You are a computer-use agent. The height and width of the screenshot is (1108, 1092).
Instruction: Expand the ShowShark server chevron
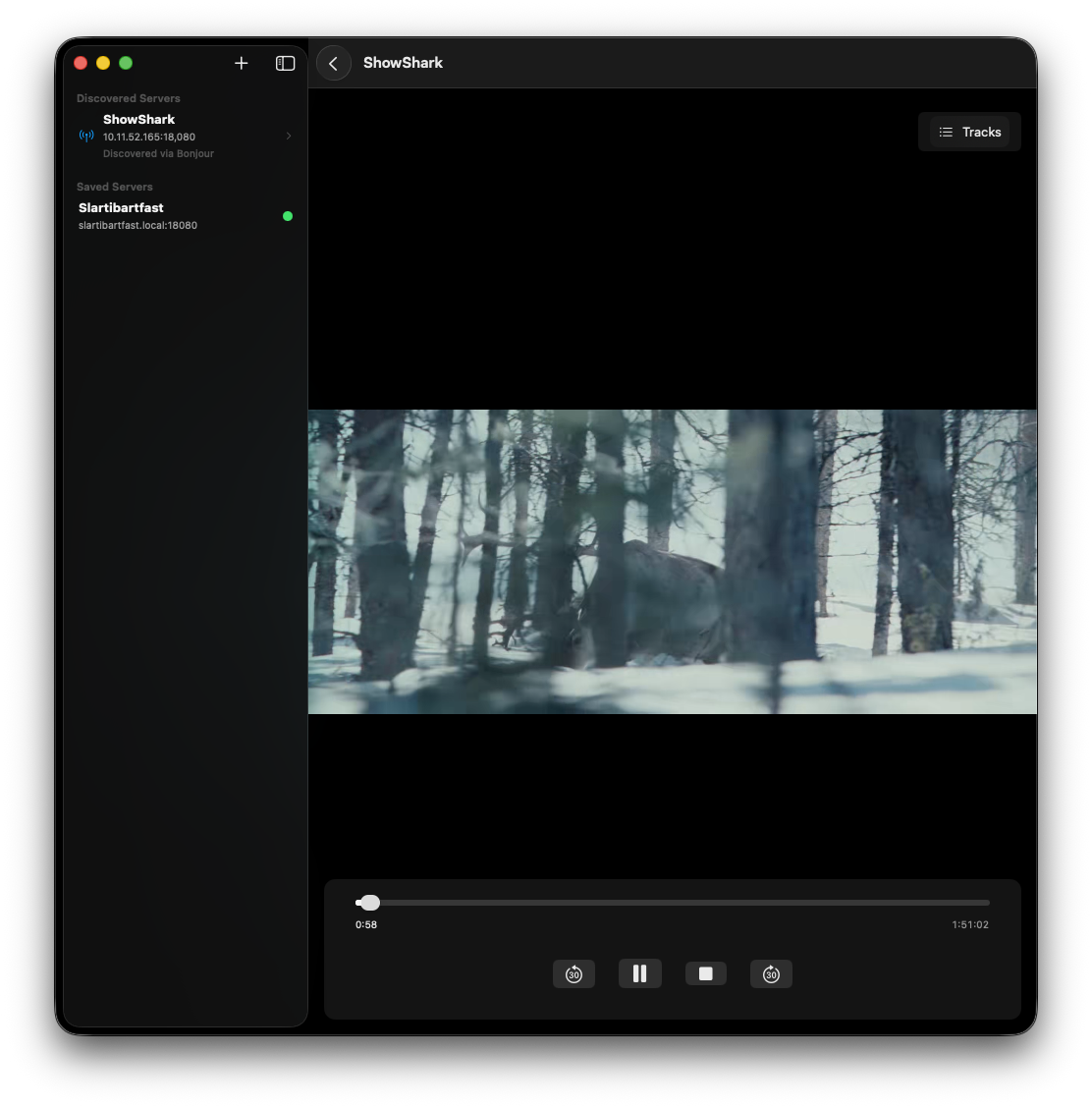click(x=289, y=136)
